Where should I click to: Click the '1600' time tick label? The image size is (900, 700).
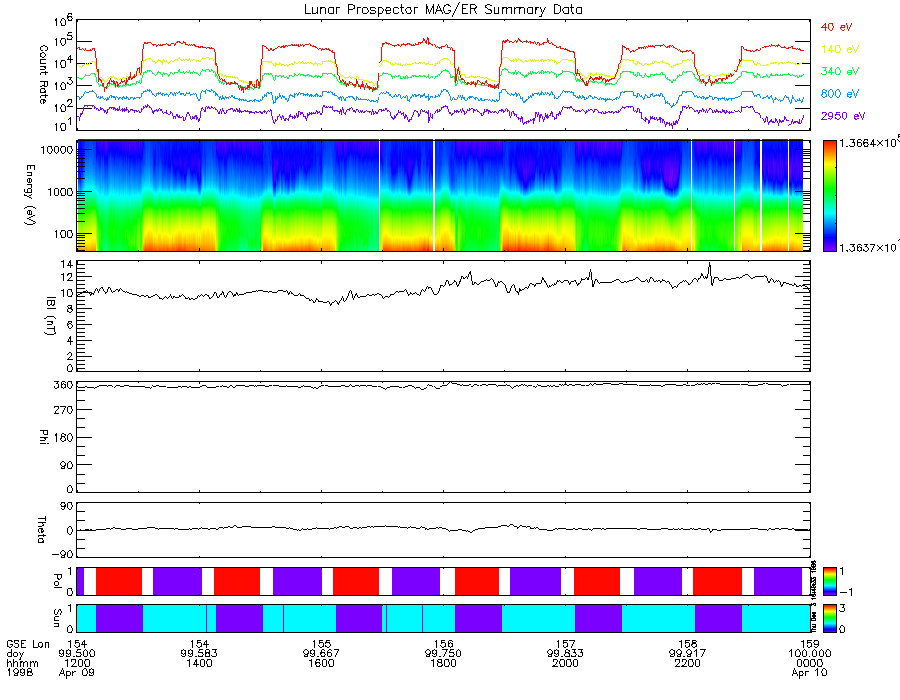click(x=321, y=663)
